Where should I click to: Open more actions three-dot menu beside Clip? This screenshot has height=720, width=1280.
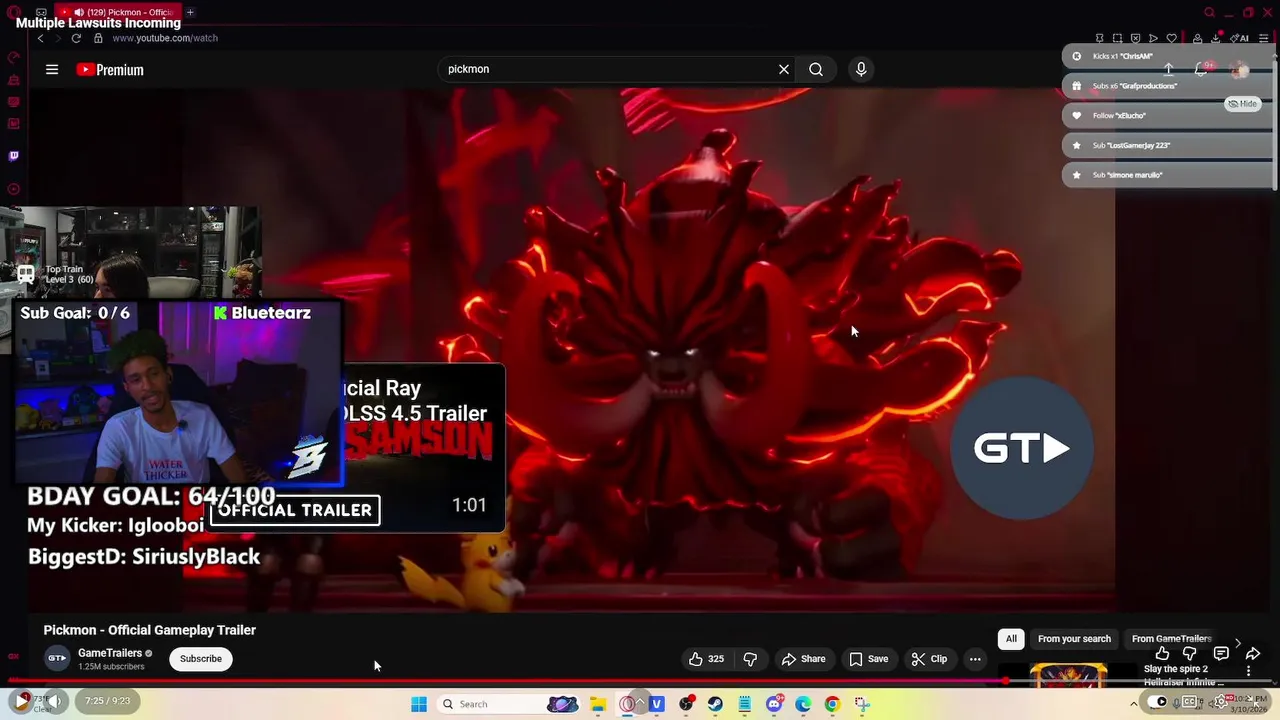975,659
